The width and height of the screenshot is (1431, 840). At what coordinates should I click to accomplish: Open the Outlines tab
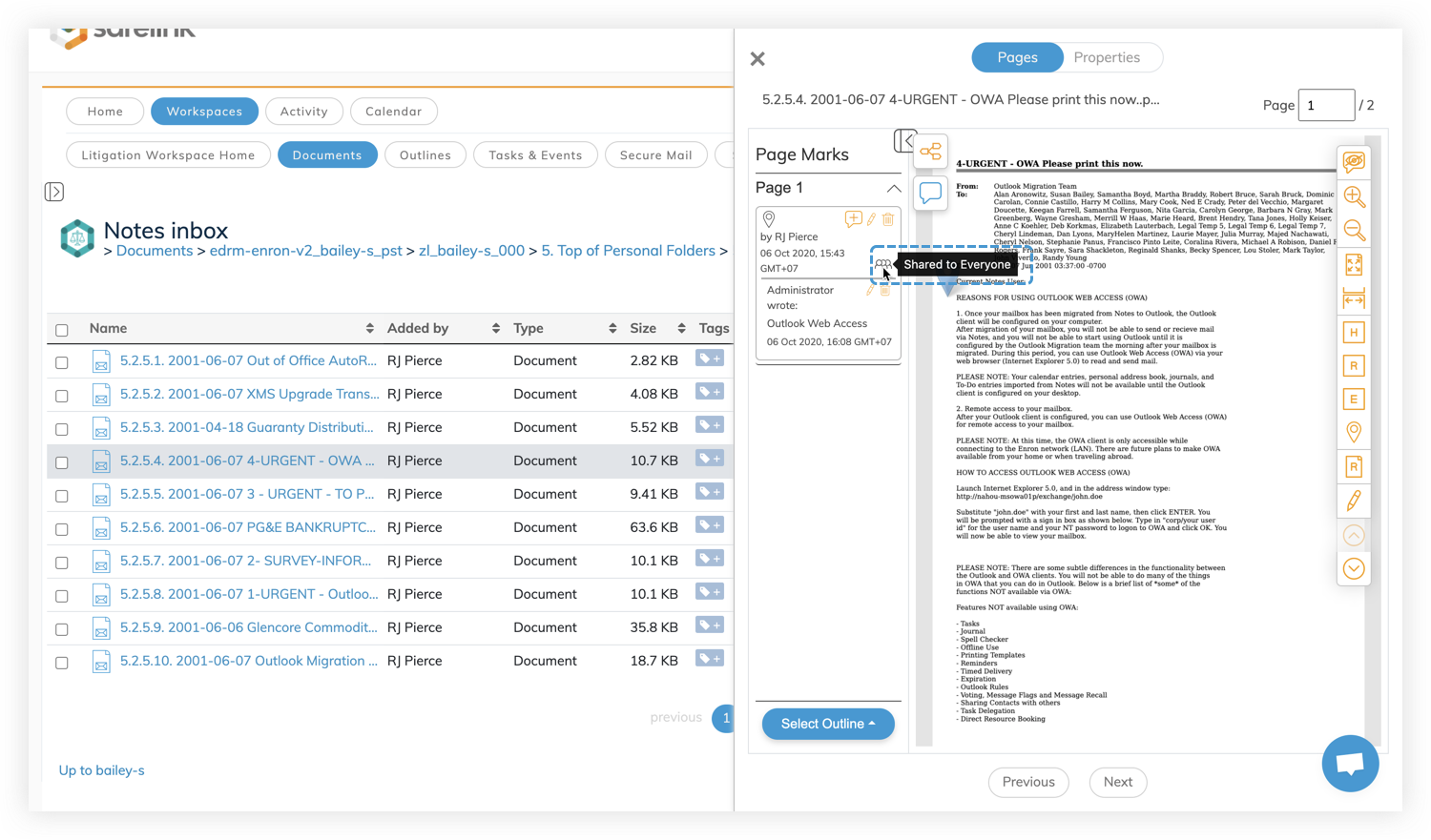coord(425,155)
